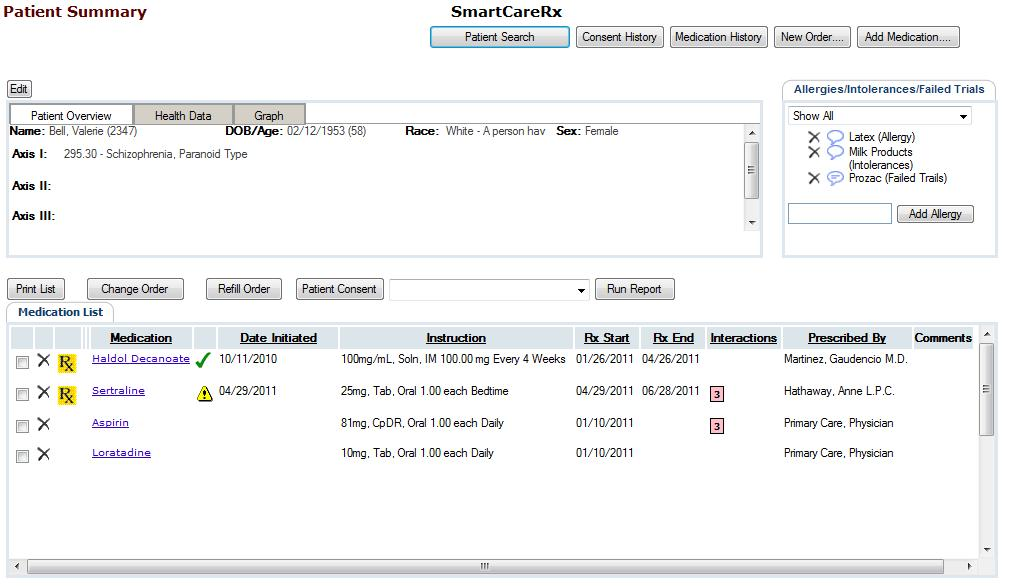Click the Run Report button

pyautogui.click(x=634, y=288)
